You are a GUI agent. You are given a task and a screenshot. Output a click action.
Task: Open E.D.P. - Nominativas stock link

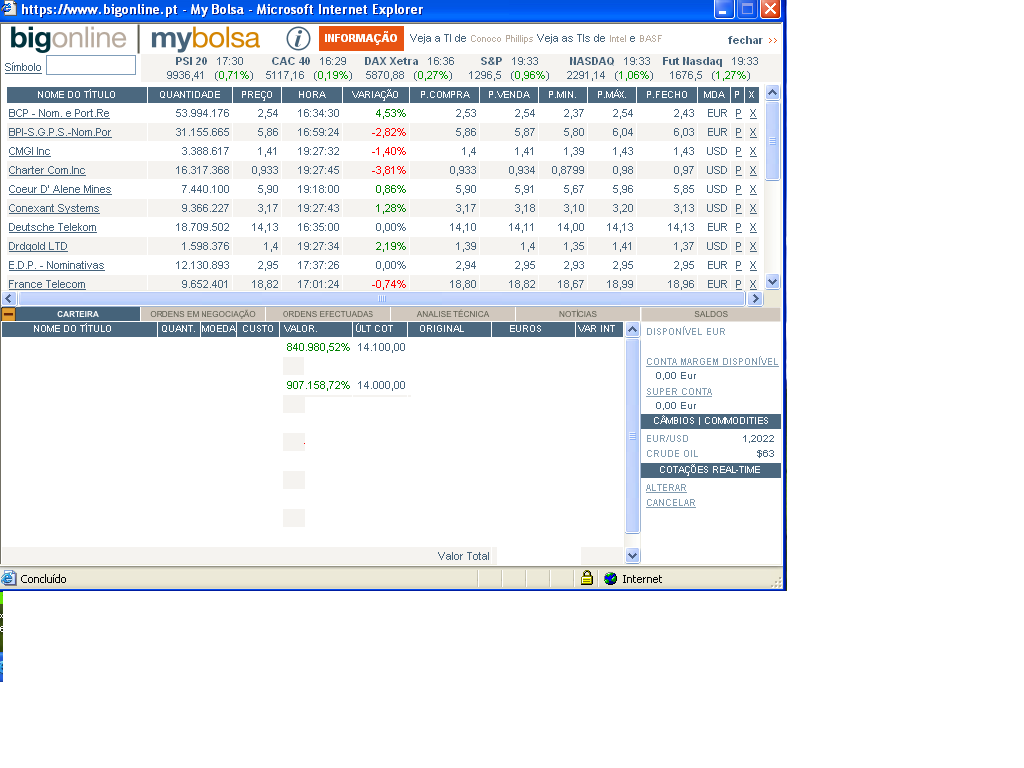(56, 265)
